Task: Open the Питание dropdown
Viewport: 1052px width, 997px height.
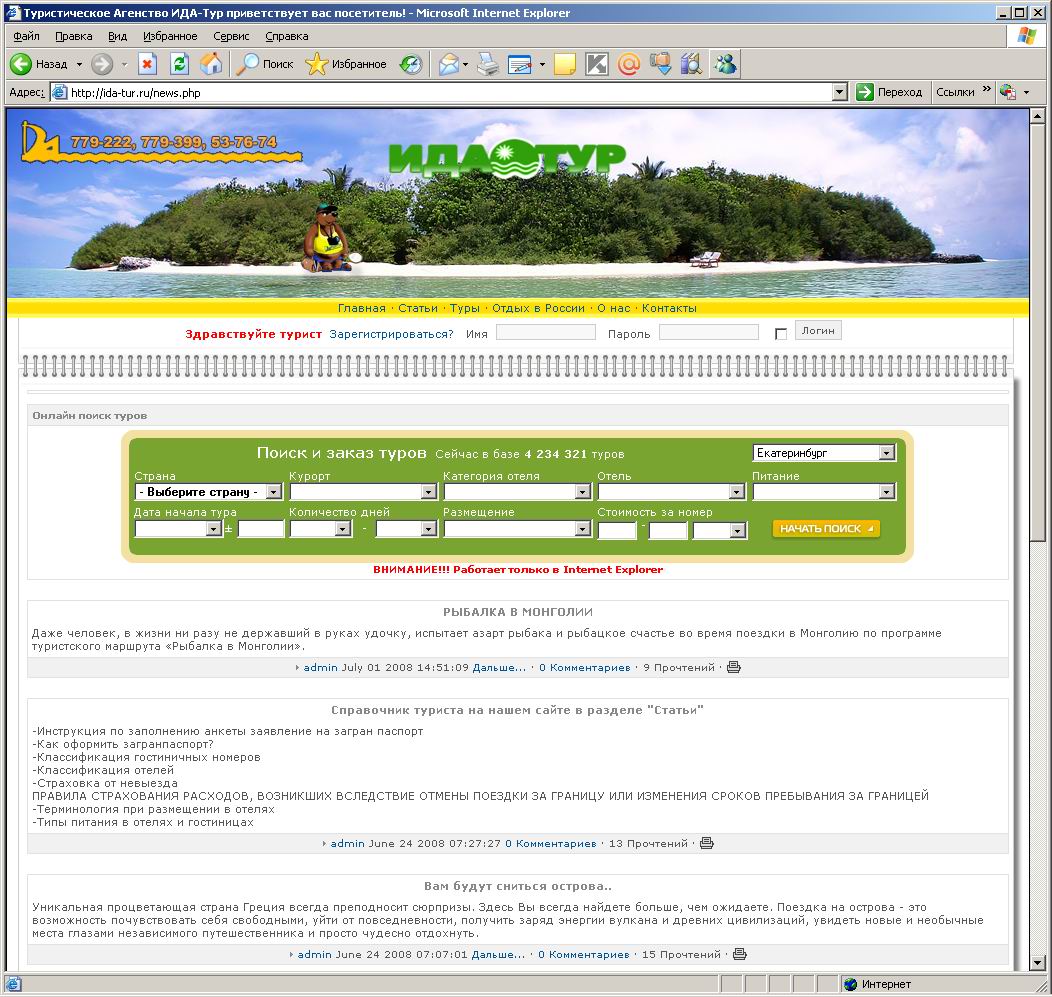Action: 824,492
